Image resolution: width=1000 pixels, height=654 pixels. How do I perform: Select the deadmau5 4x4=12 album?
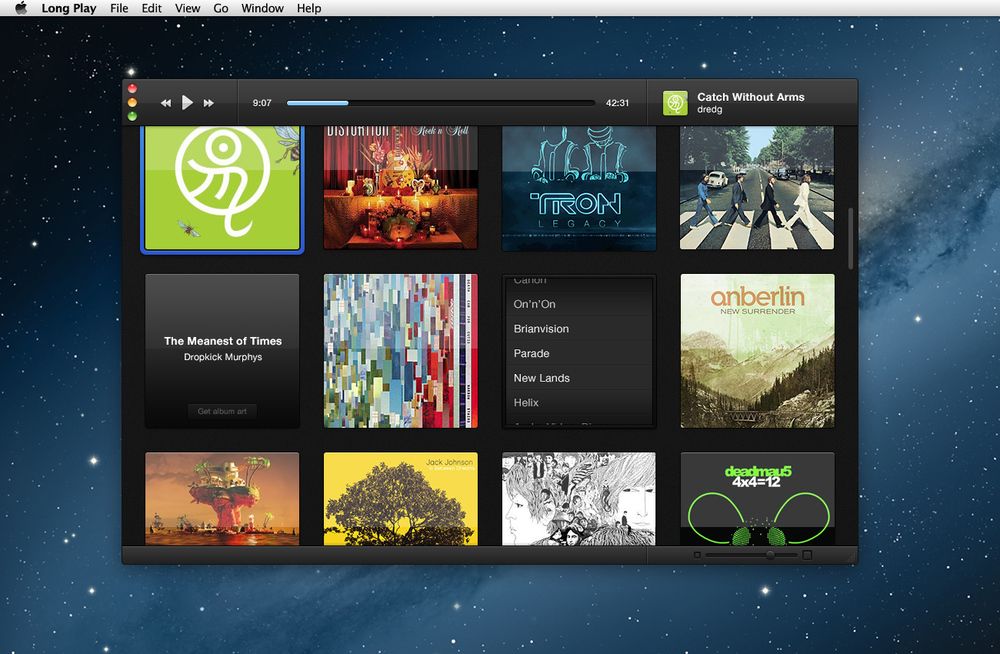(x=757, y=498)
